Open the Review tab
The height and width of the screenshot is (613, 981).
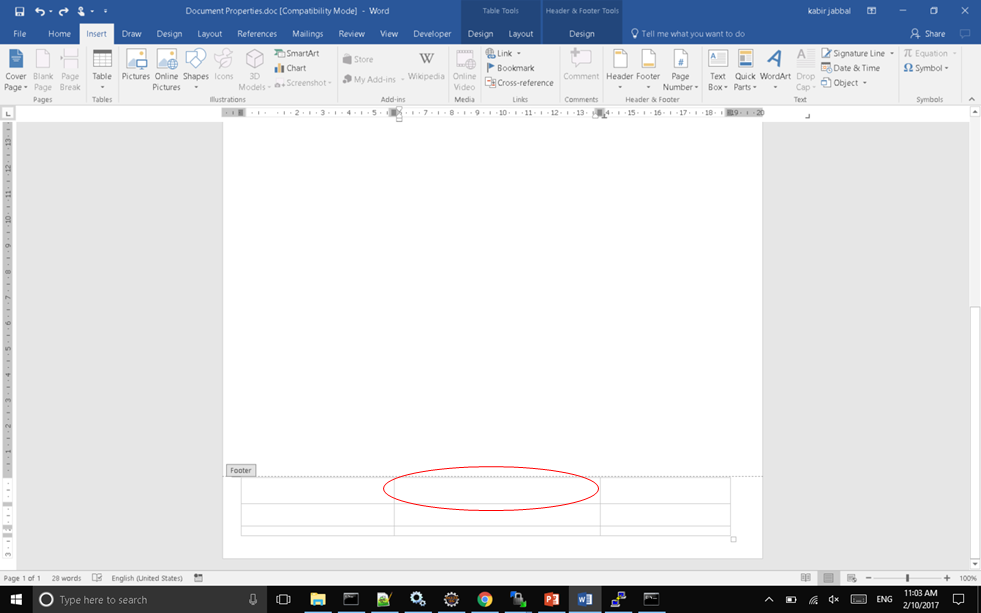click(x=352, y=34)
